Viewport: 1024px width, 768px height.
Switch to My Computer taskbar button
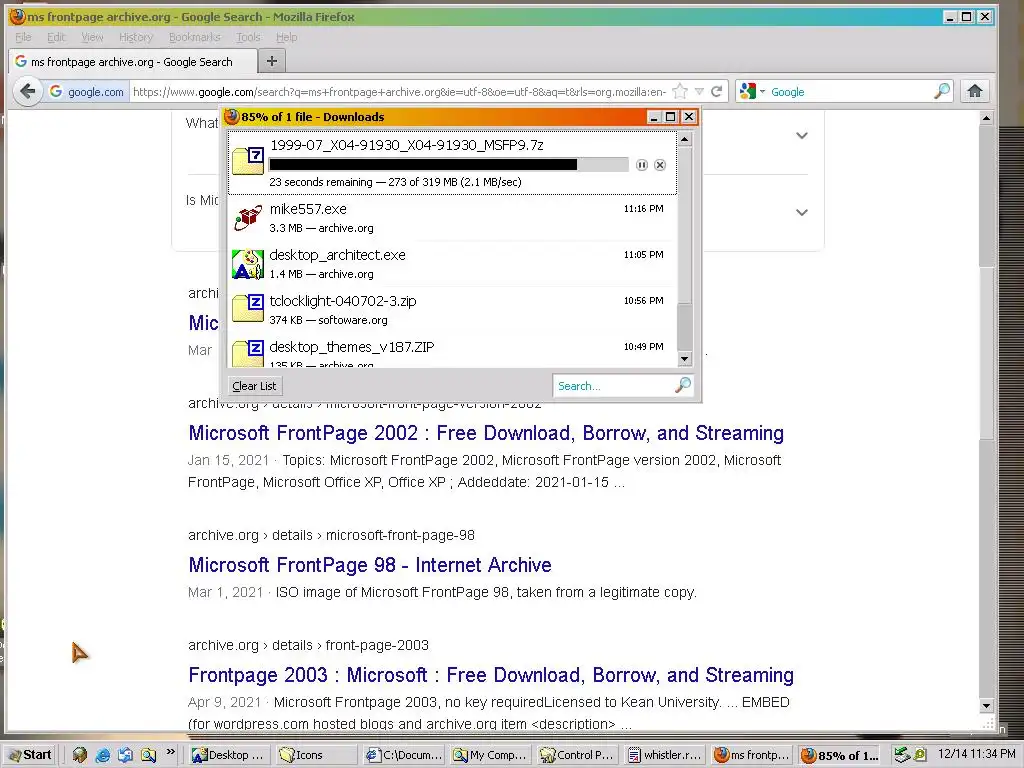pos(490,755)
